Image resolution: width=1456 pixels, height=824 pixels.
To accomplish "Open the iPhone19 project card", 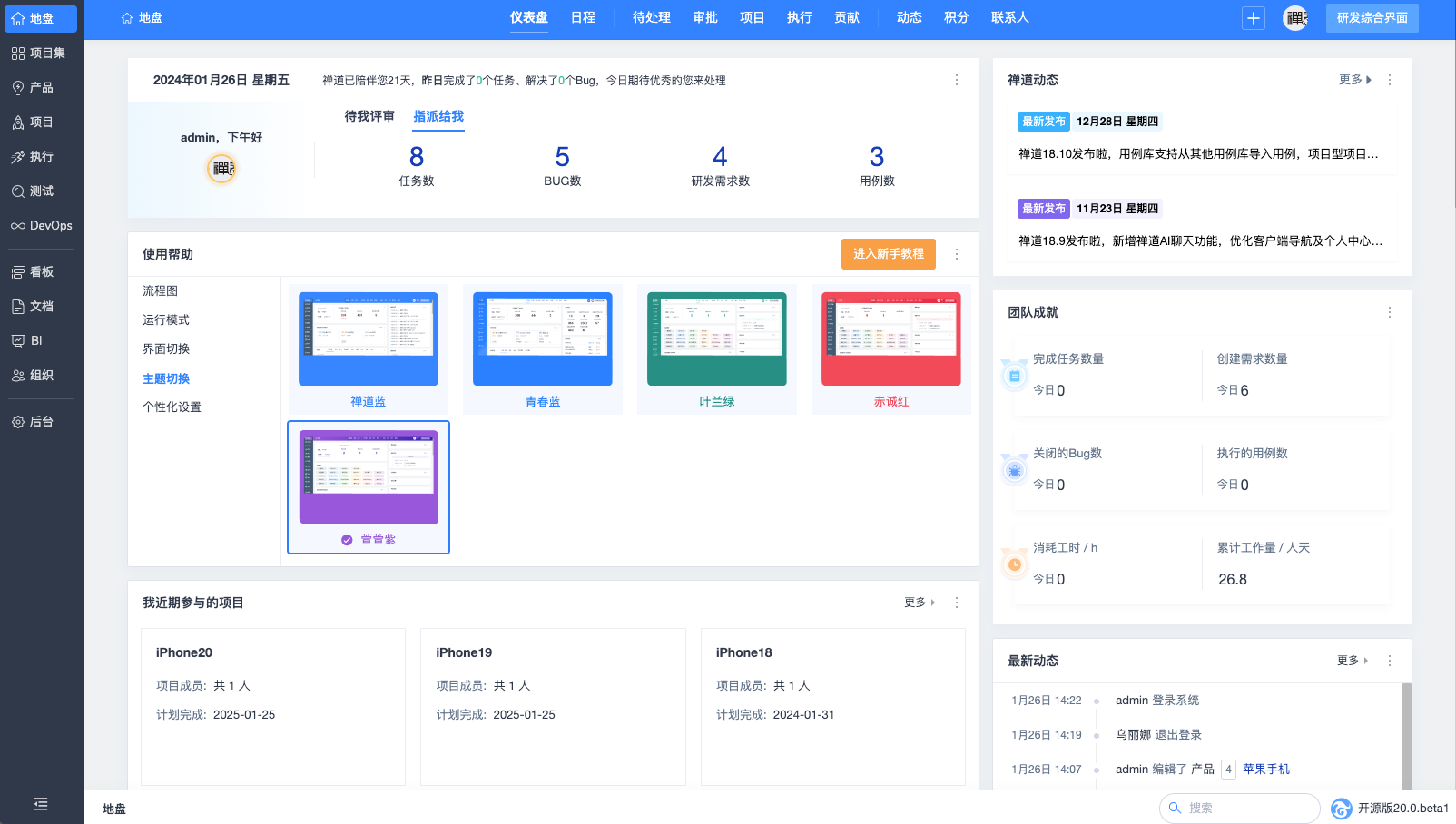I will click(x=553, y=707).
